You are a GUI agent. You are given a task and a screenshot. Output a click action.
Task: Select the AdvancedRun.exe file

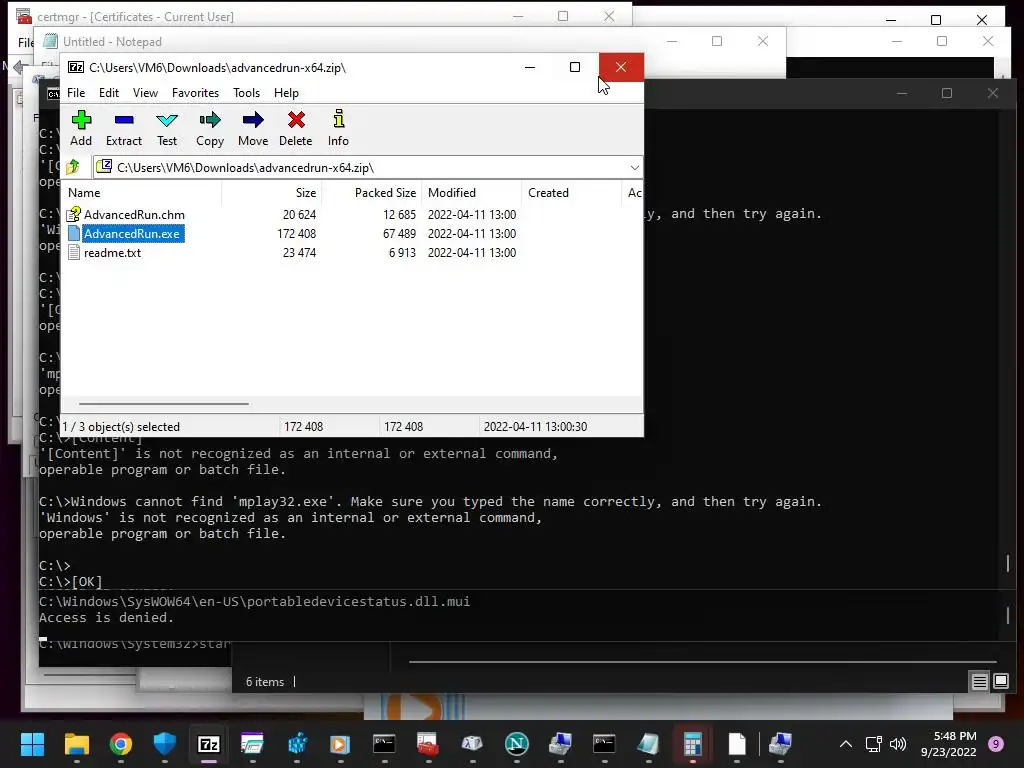[131, 234]
